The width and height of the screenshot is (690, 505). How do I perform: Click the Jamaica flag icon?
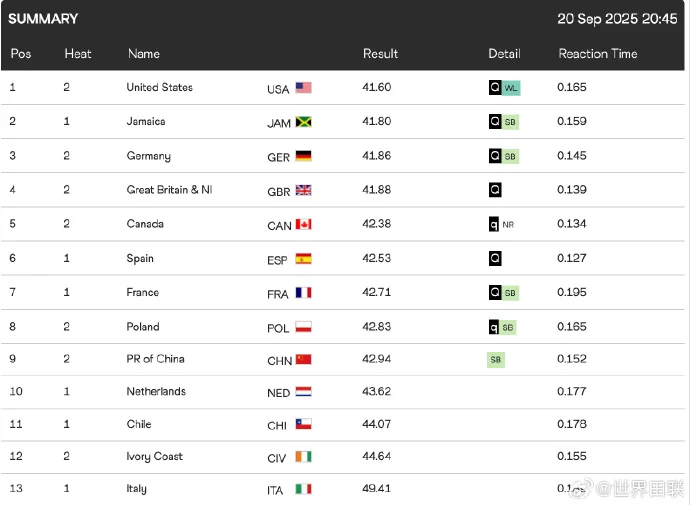click(304, 122)
